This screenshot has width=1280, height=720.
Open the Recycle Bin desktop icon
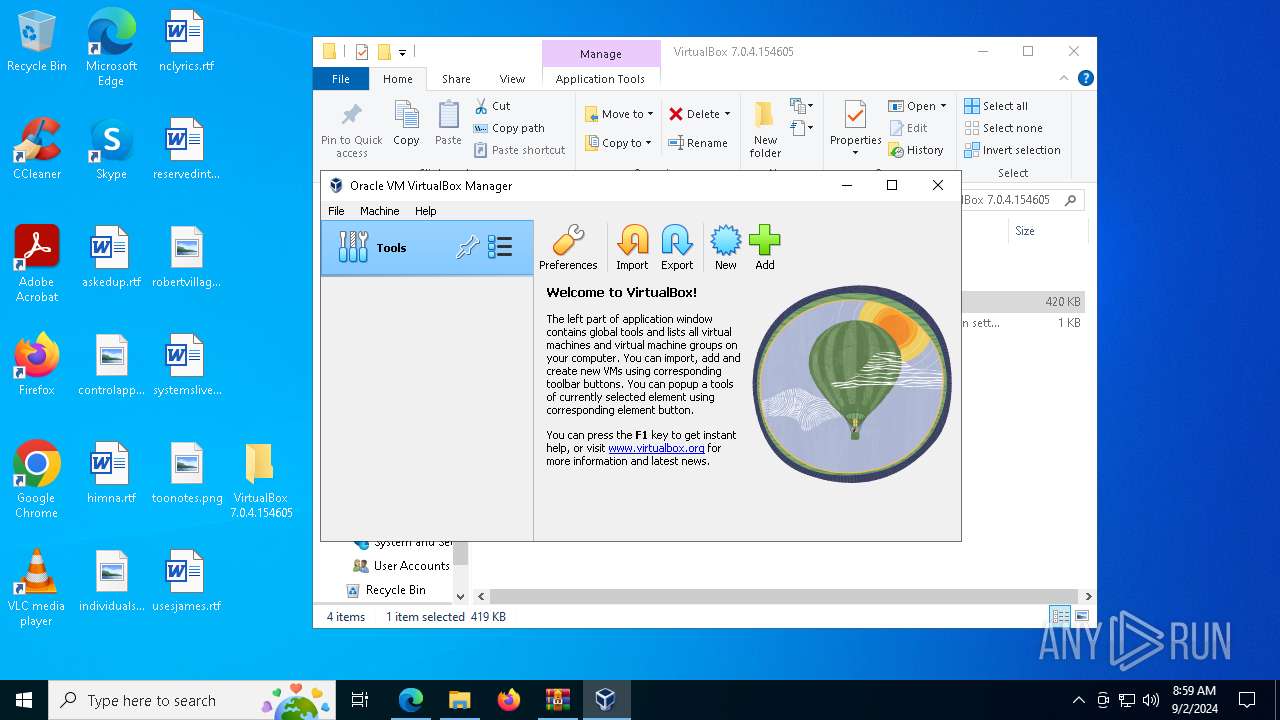(x=37, y=41)
